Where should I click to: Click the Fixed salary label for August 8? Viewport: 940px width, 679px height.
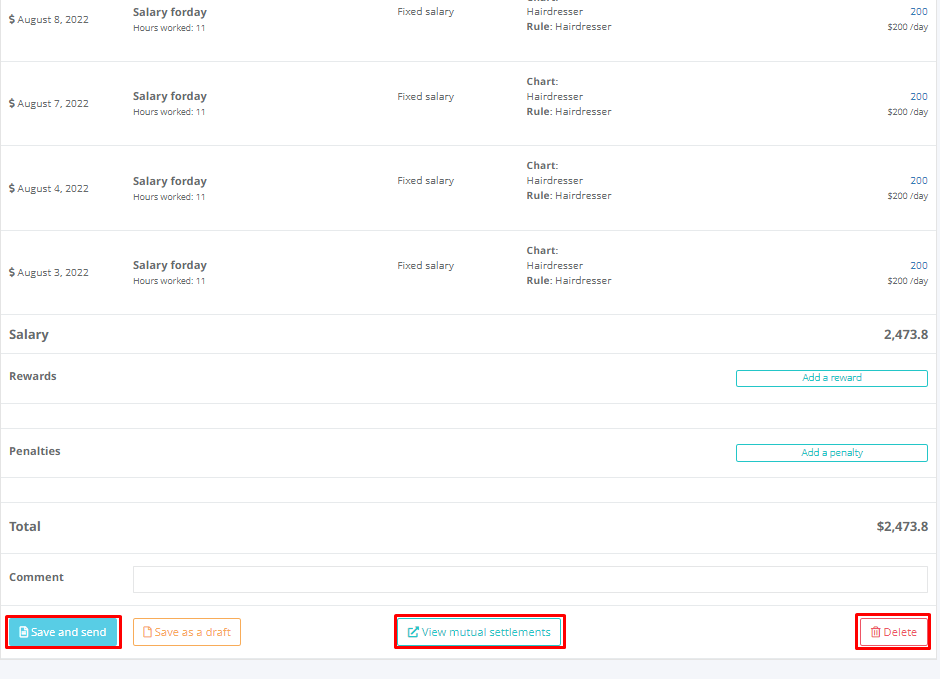(x=425, y=12)
